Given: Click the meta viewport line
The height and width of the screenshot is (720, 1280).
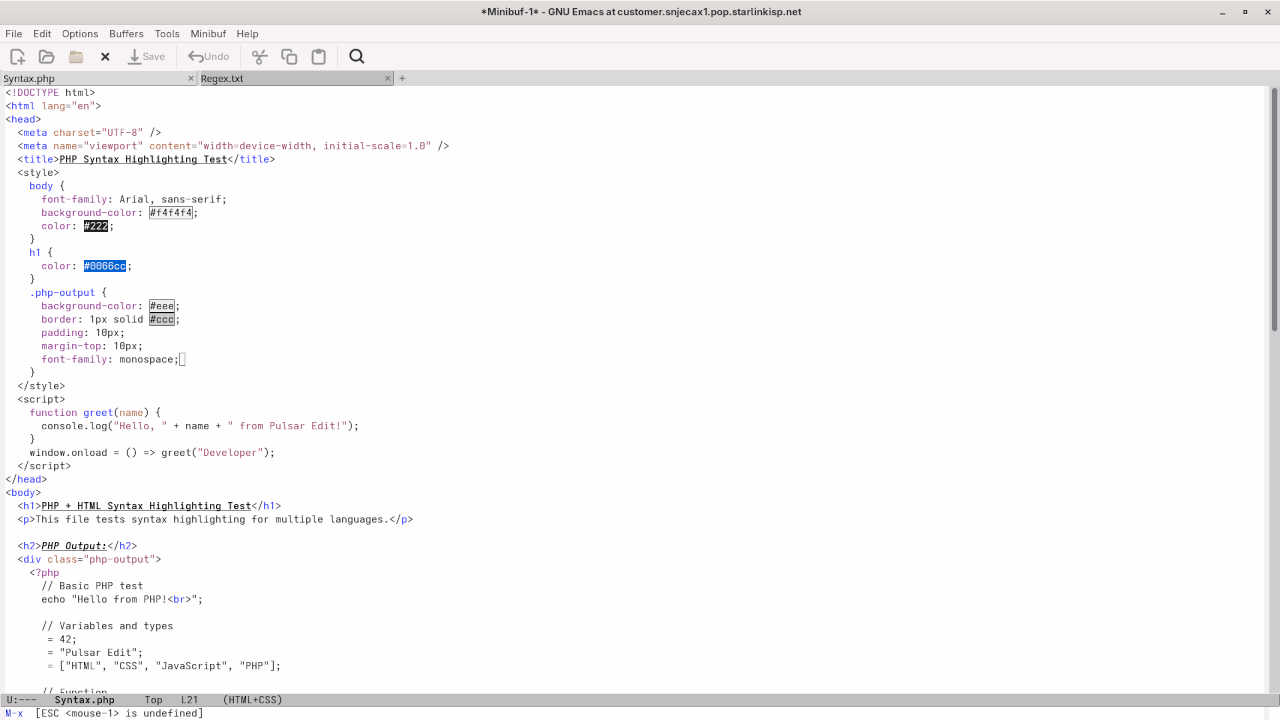Looking at the screenshot, I should click(233, 146).
